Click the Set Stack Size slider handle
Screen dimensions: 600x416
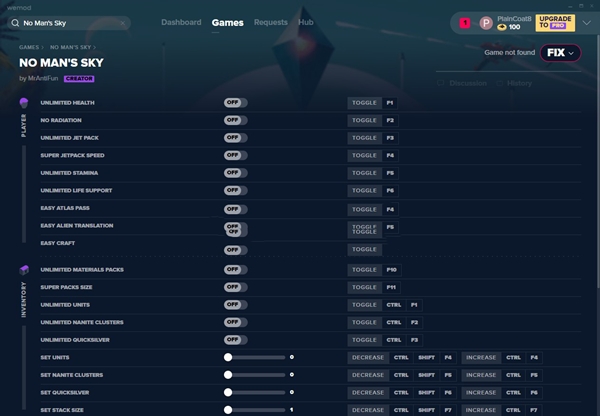(x=228, y=410)
